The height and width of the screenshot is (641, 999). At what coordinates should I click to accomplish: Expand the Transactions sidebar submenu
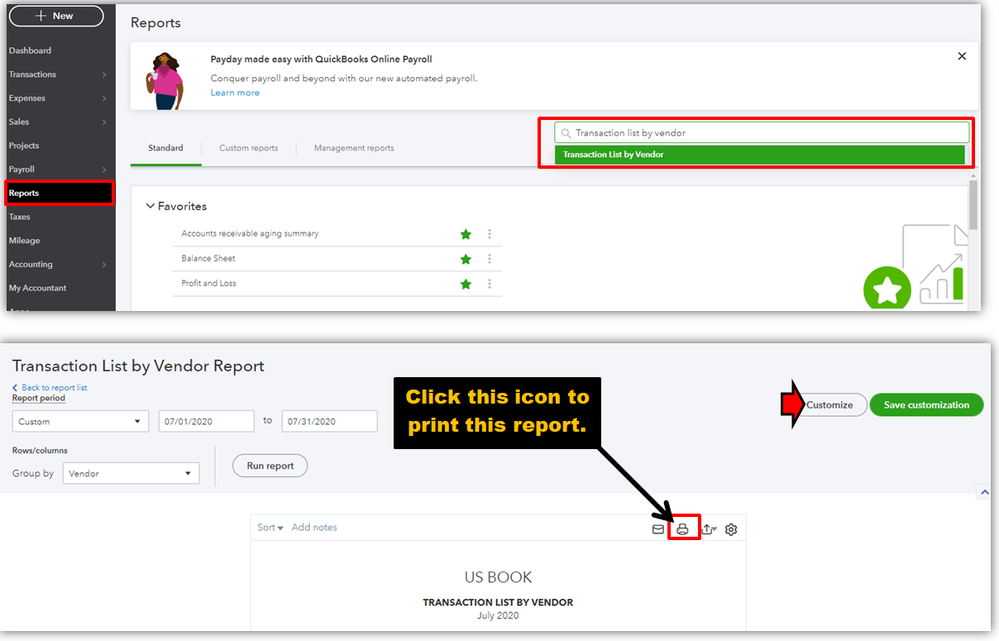point(104,75)
